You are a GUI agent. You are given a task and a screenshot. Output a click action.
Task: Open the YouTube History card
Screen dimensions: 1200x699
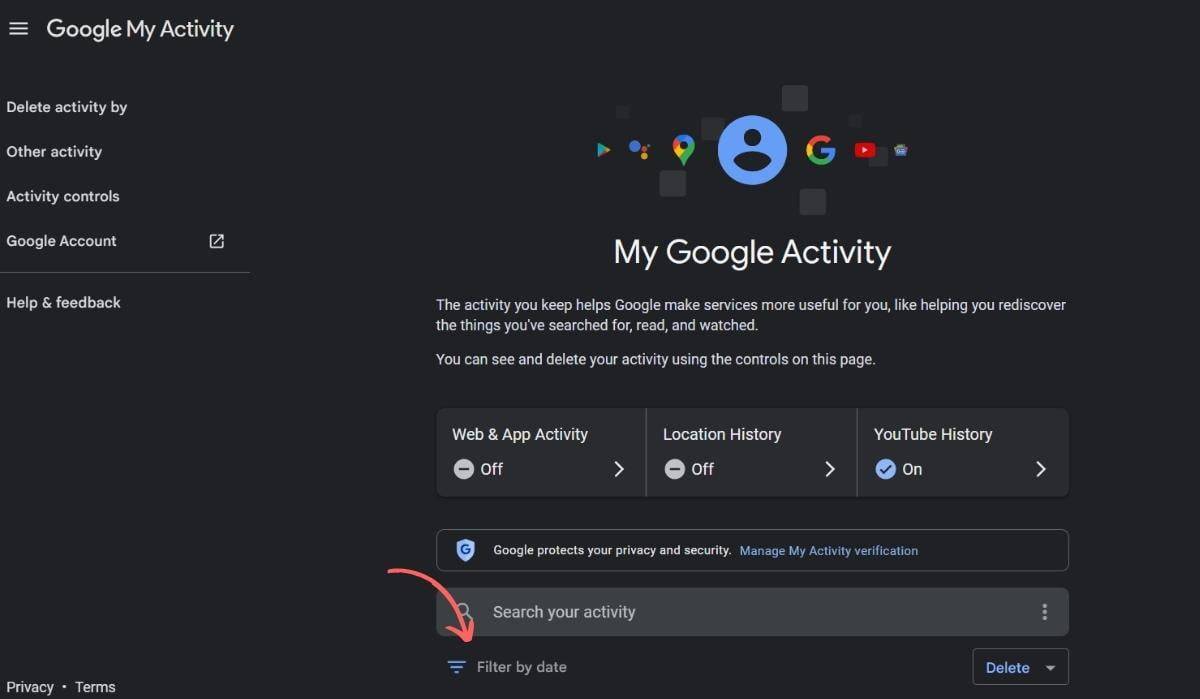pos(963,452)
